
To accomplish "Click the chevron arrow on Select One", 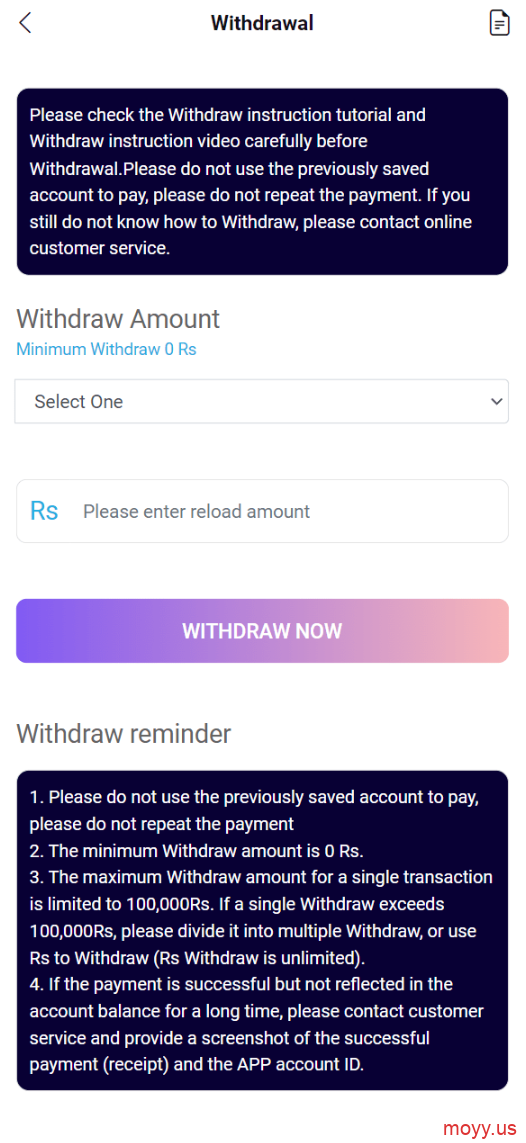I will pos(496,401).
